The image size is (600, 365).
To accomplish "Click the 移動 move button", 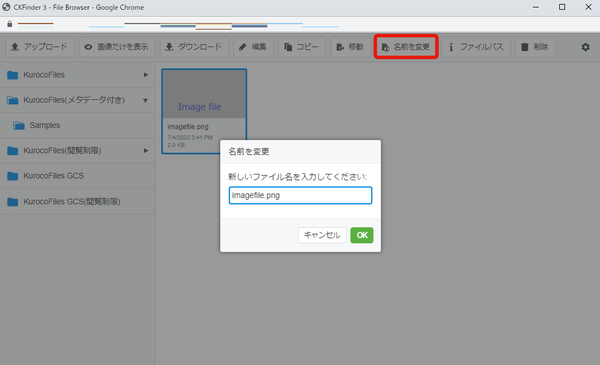I will [351, 47].
